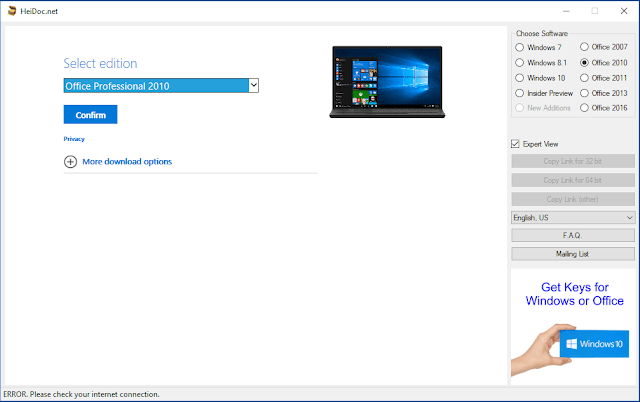Screen dimensions: 640x402
Task: Click the F.A.Q. button
Action: 573,235
